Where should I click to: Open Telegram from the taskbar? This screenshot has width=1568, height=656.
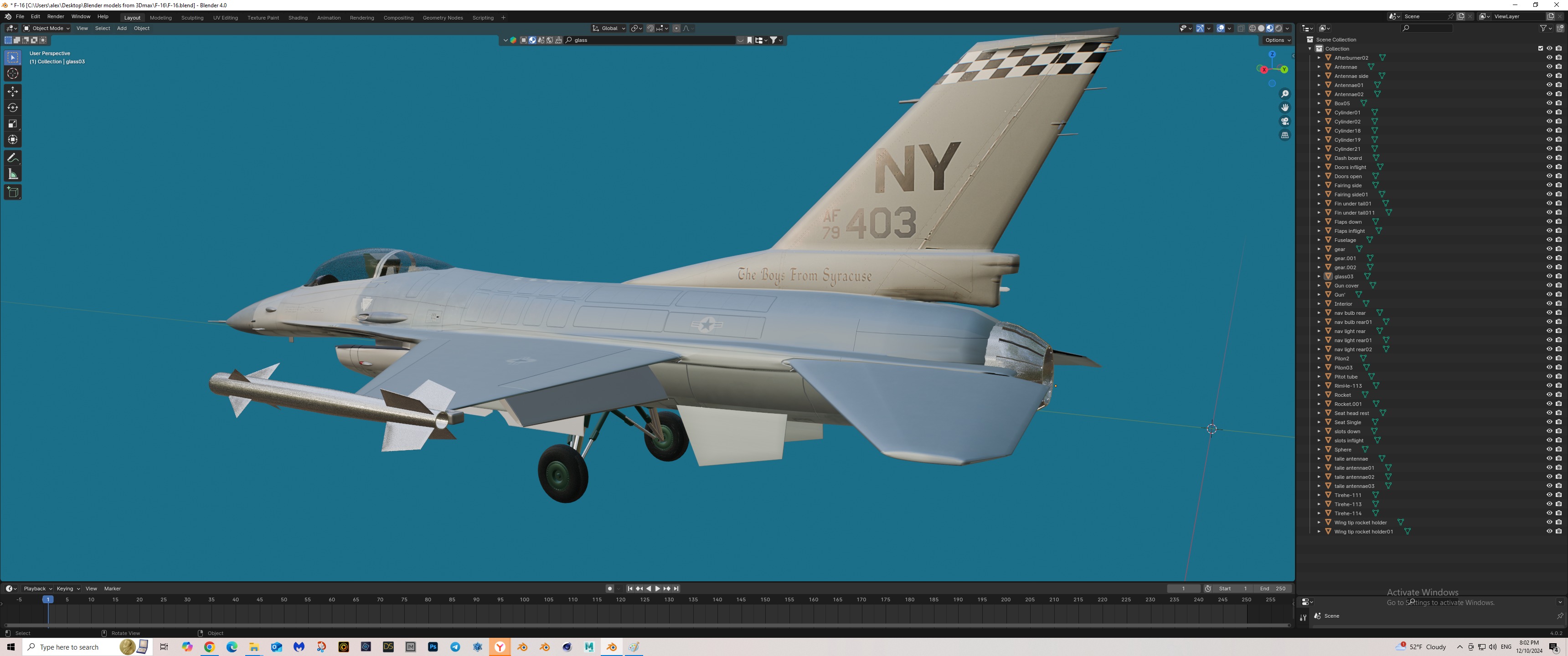coord(455,647)
